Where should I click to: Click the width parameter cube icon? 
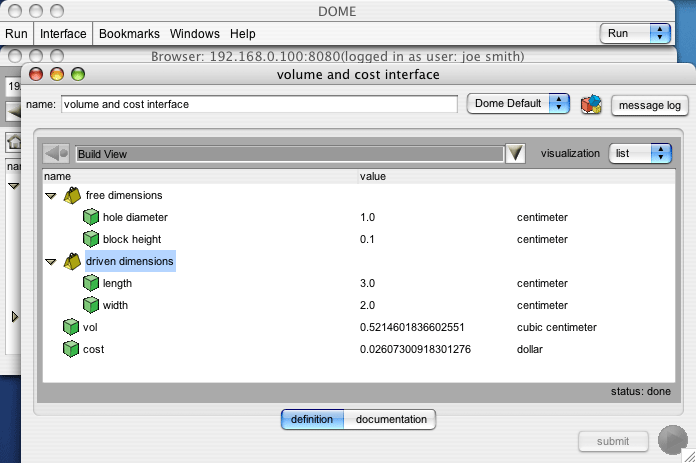click(x=91, y=305)
